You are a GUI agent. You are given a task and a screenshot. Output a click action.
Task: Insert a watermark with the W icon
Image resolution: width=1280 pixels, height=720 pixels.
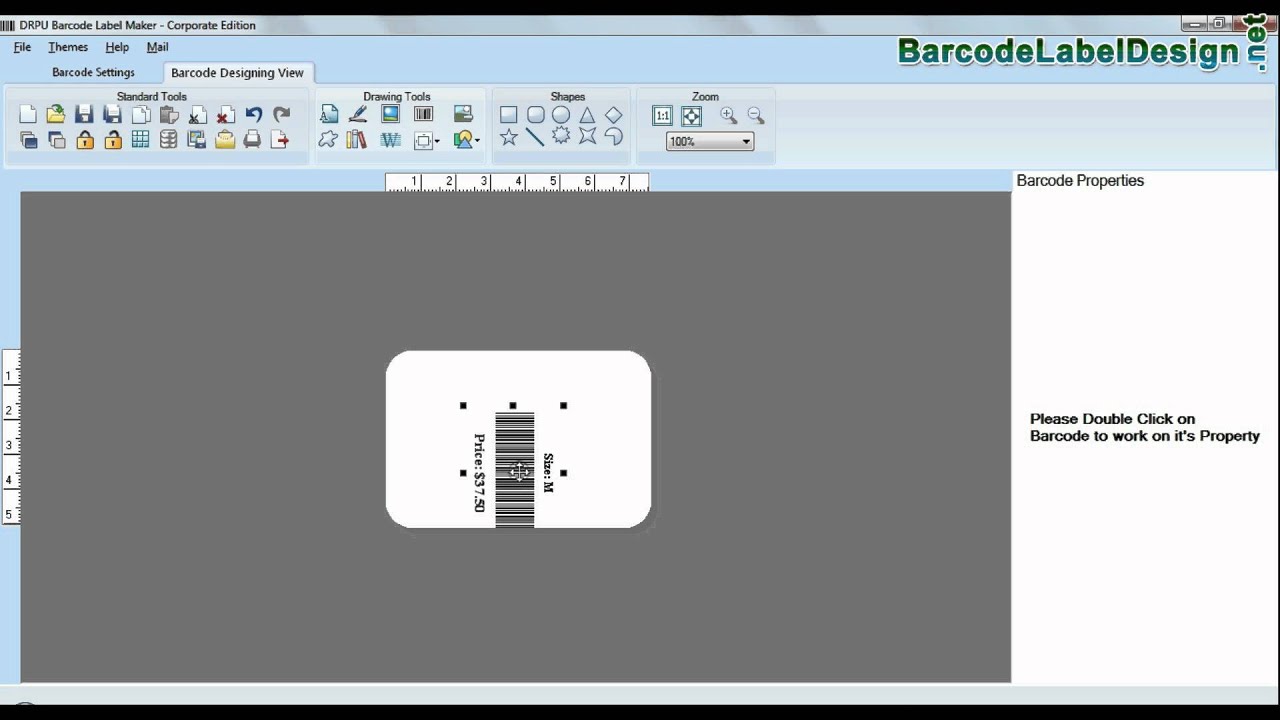click(390, 140)
